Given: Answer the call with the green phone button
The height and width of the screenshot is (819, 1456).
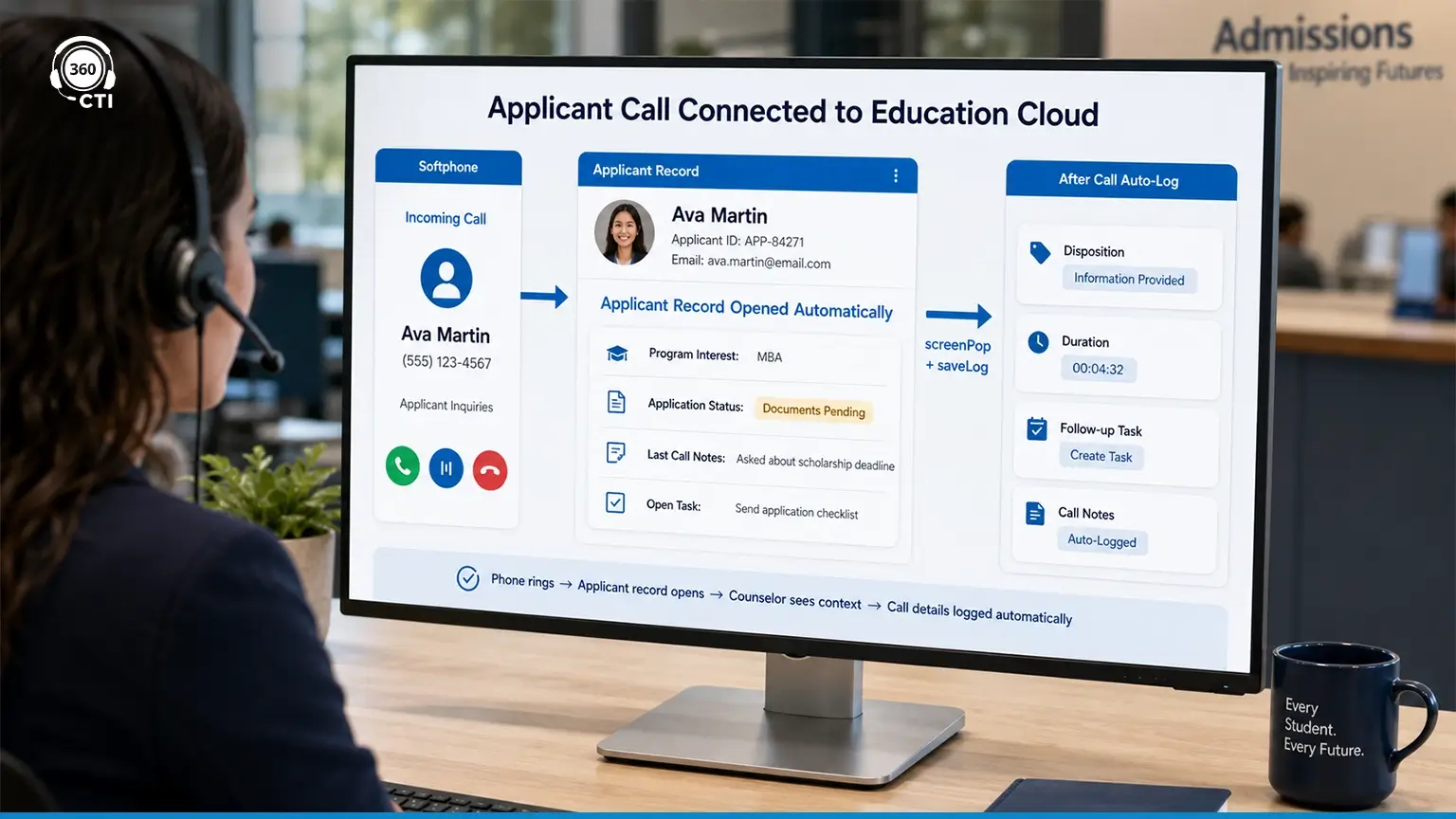Looking at the screenshot, I should 403,466.
